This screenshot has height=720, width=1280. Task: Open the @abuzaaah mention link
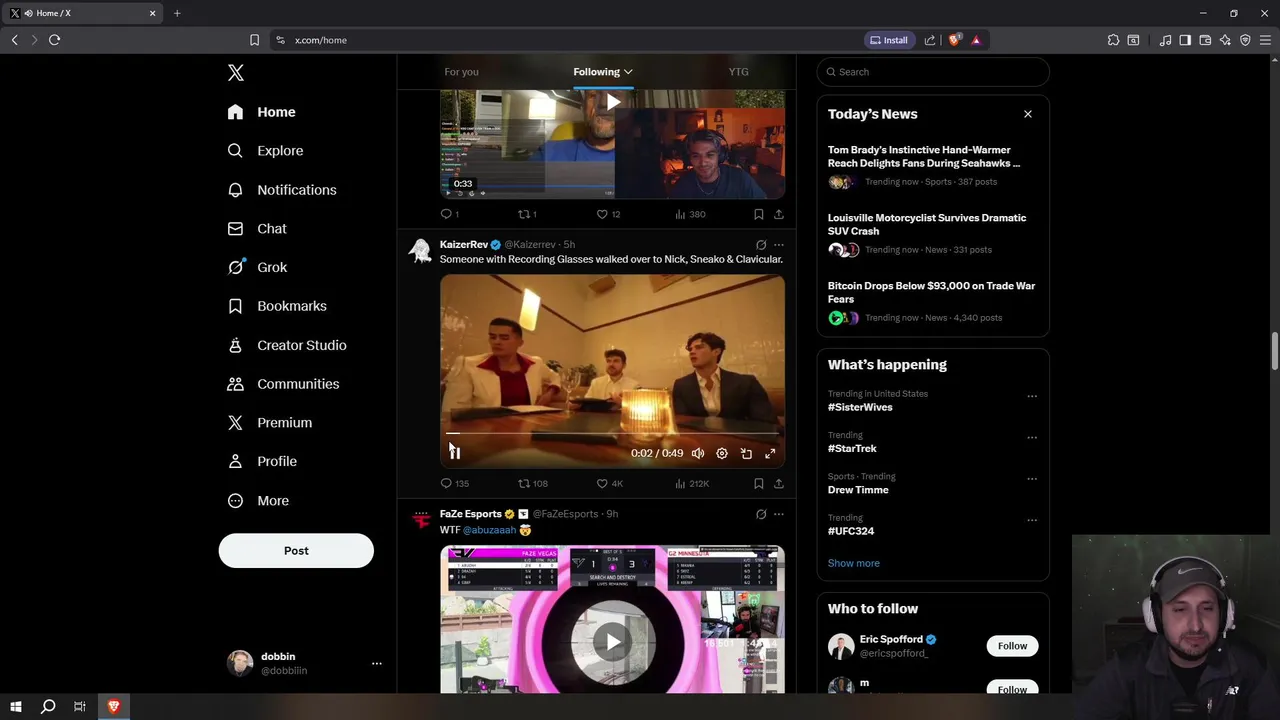489,530
